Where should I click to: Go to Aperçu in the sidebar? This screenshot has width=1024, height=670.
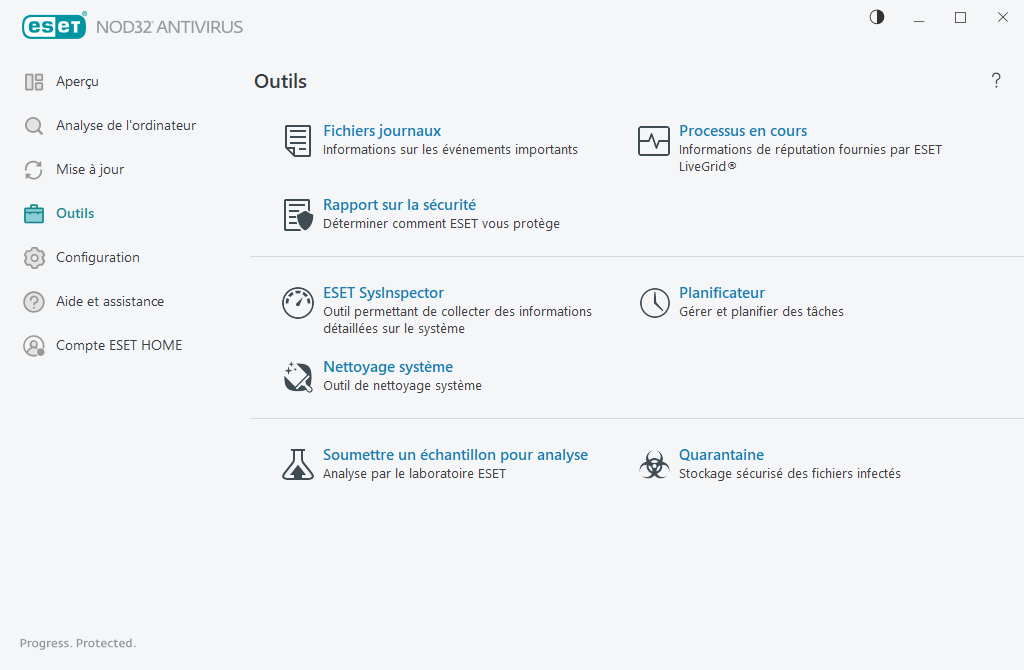click(75, 81)
